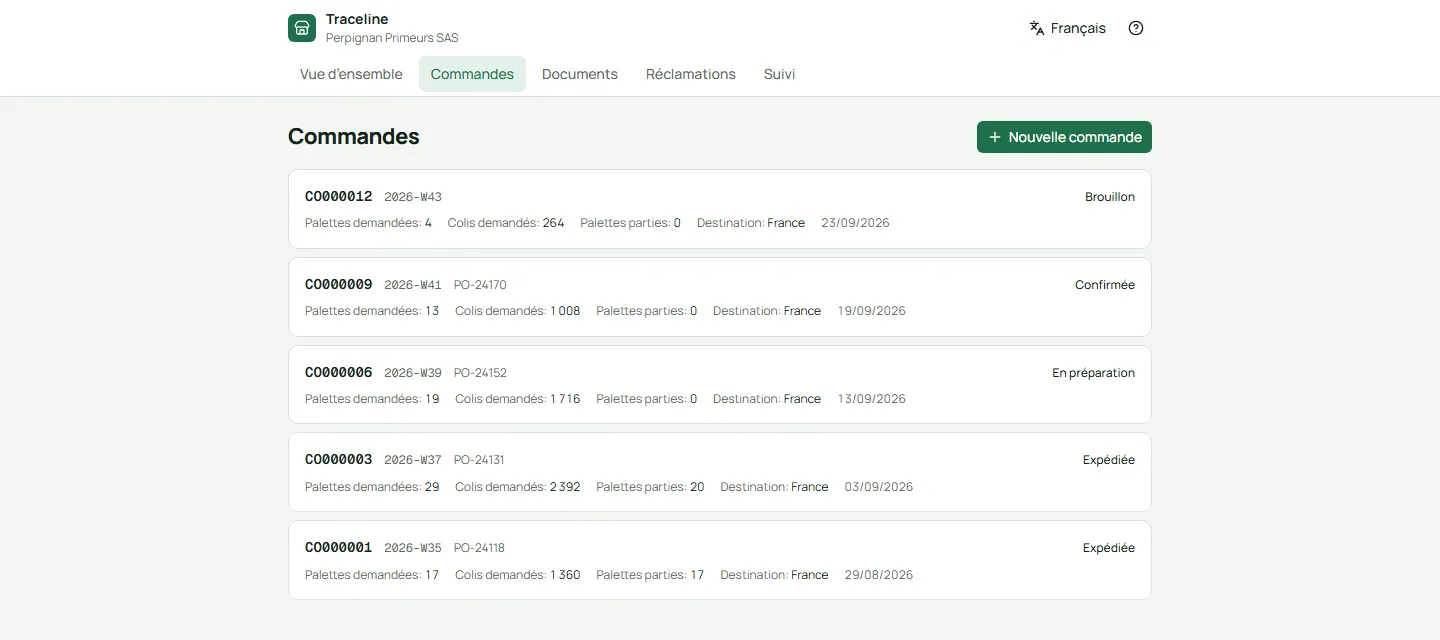
Task: Click the Brouillon status label
Action: pos(1110,197)
